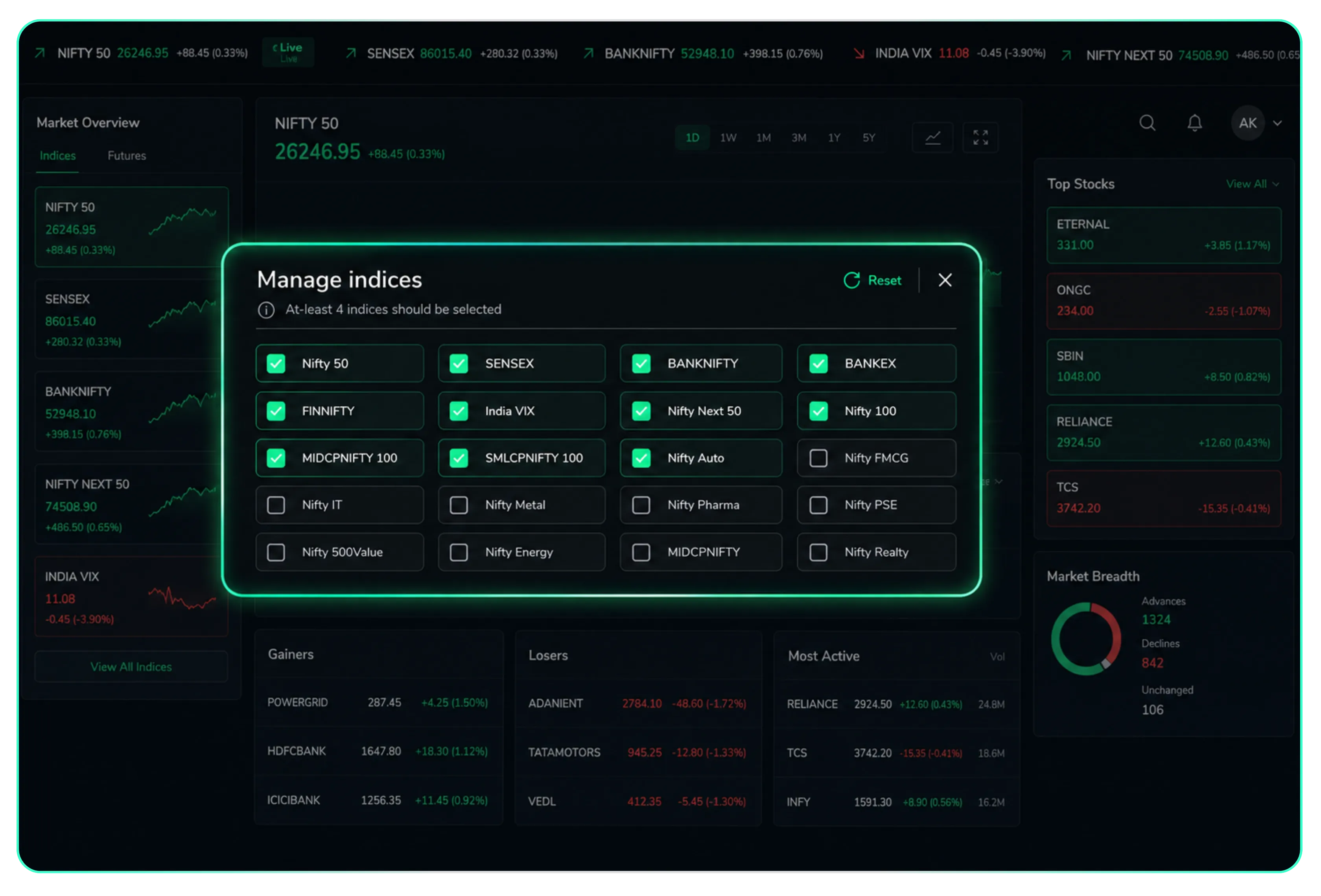Open the Top Stocks View All dropdown

[1252, 184]
